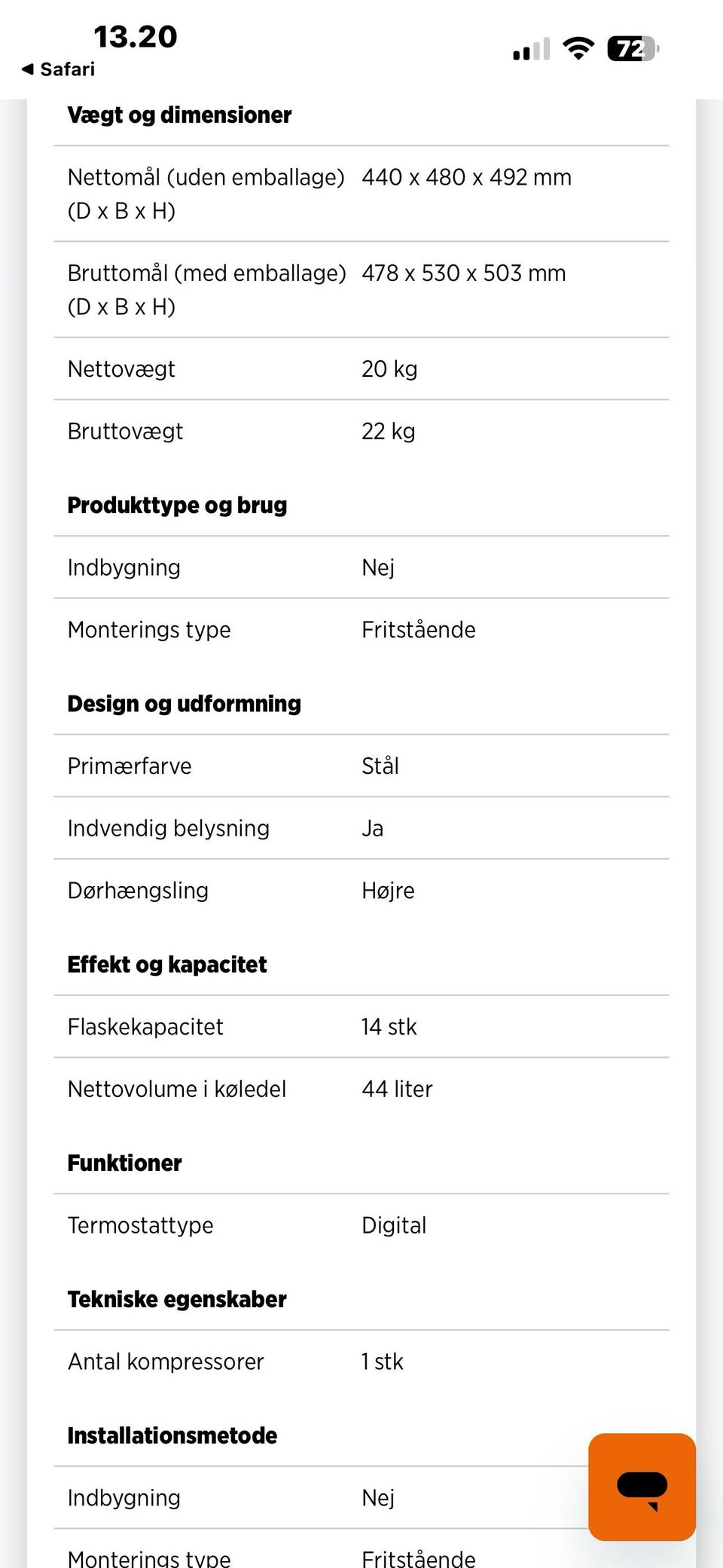Tap the 13.20 clock in status bar
Viewport: 723px width, 1568px height.
coord(136,37)
